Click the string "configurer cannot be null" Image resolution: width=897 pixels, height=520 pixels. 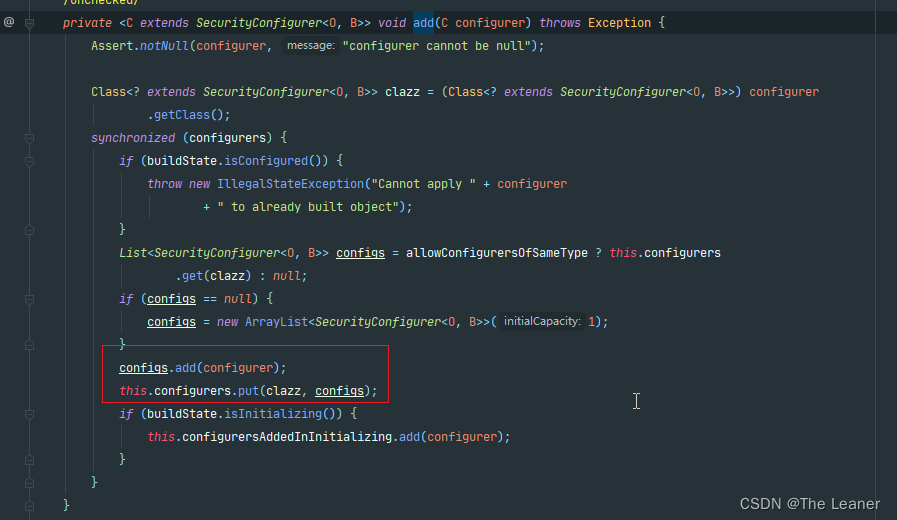[436, 46]
